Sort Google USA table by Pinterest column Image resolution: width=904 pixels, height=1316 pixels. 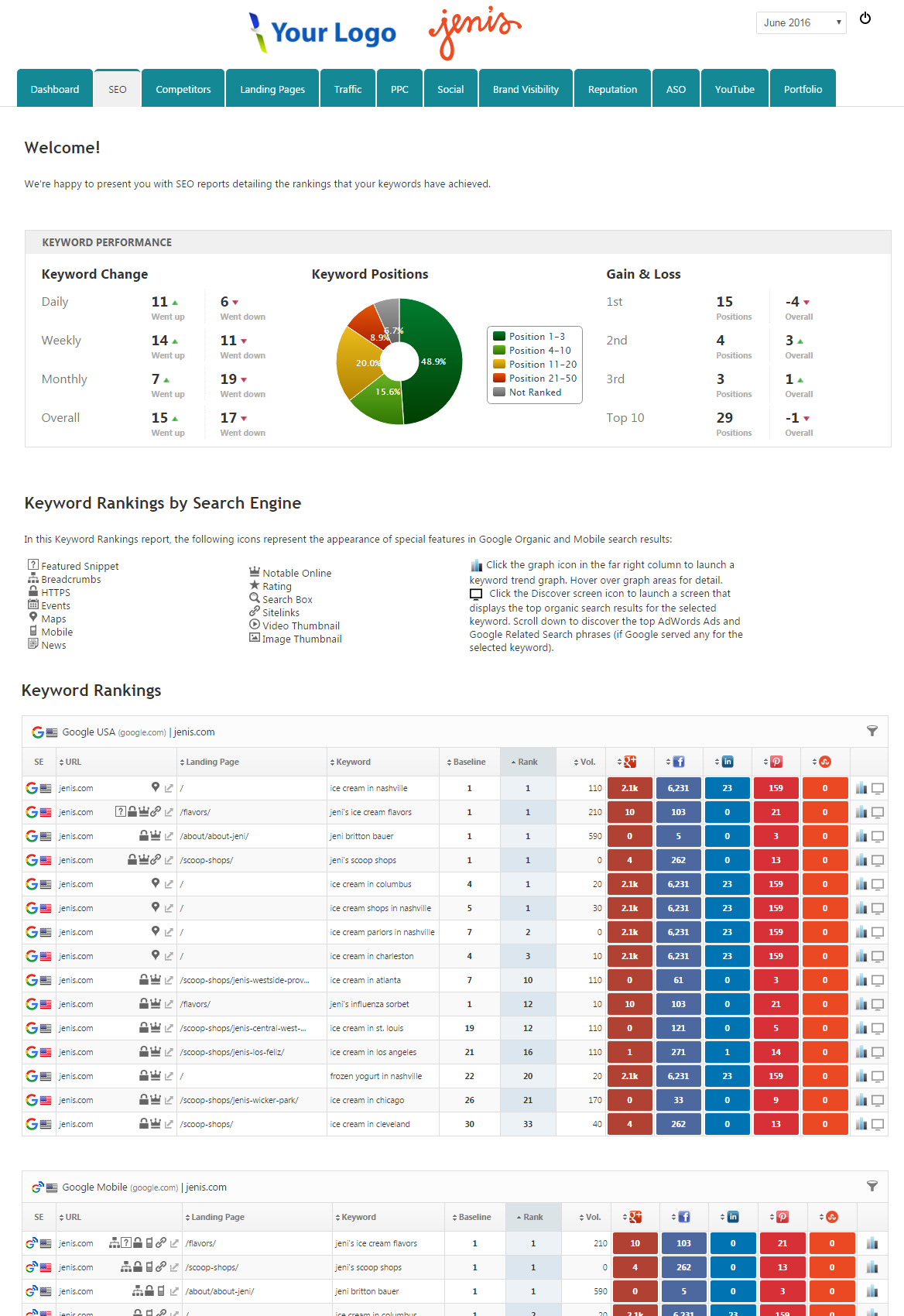(776, 762)
